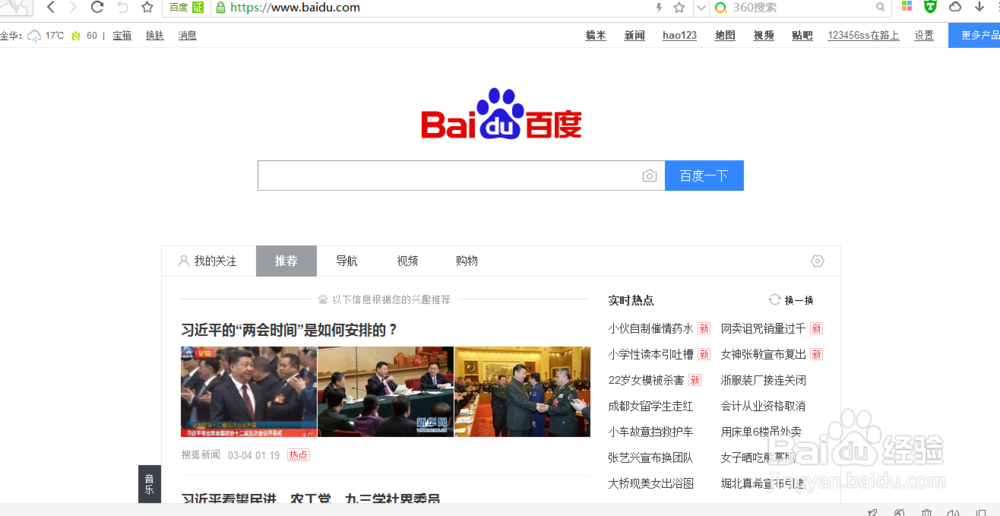Open the first news thumbnail image
1000x516 pixels.
[249, 392]
